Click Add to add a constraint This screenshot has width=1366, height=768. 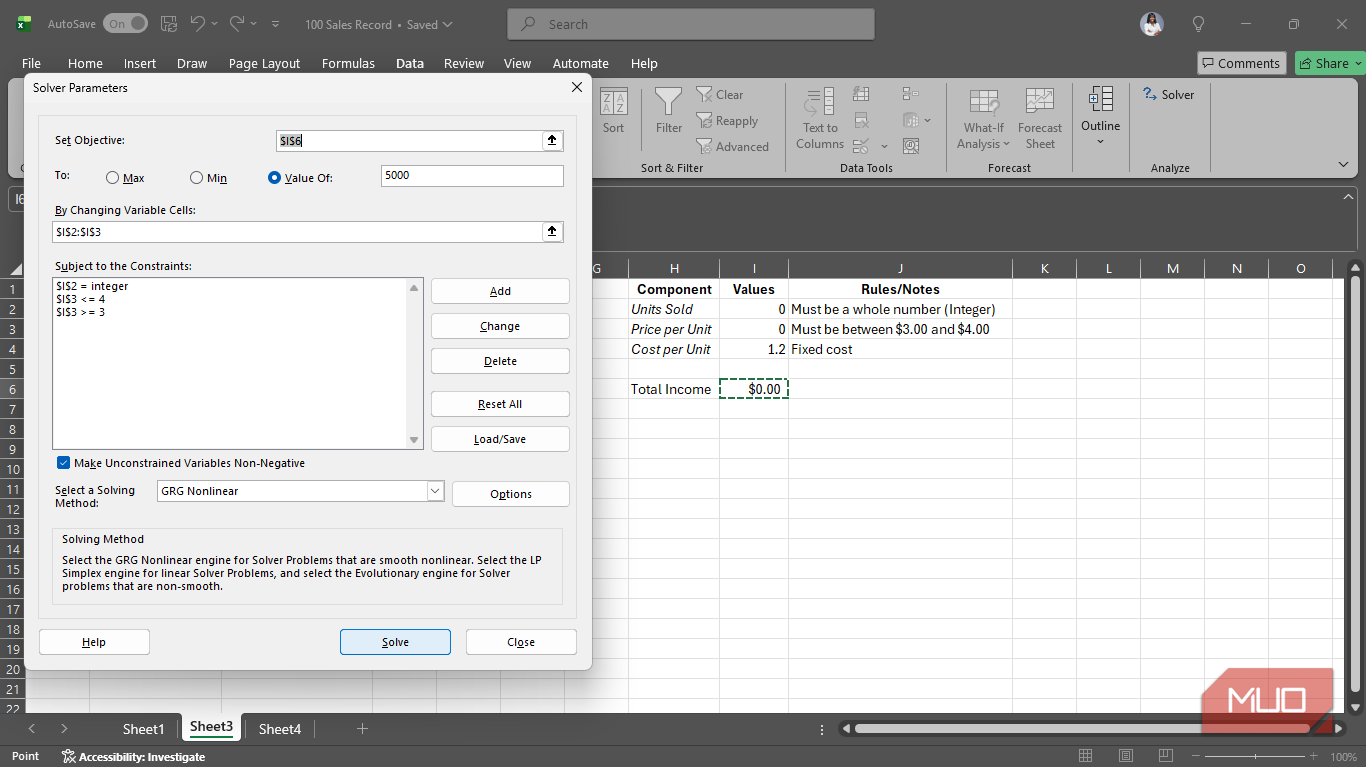pyautogui.click(x=500, y=291)
